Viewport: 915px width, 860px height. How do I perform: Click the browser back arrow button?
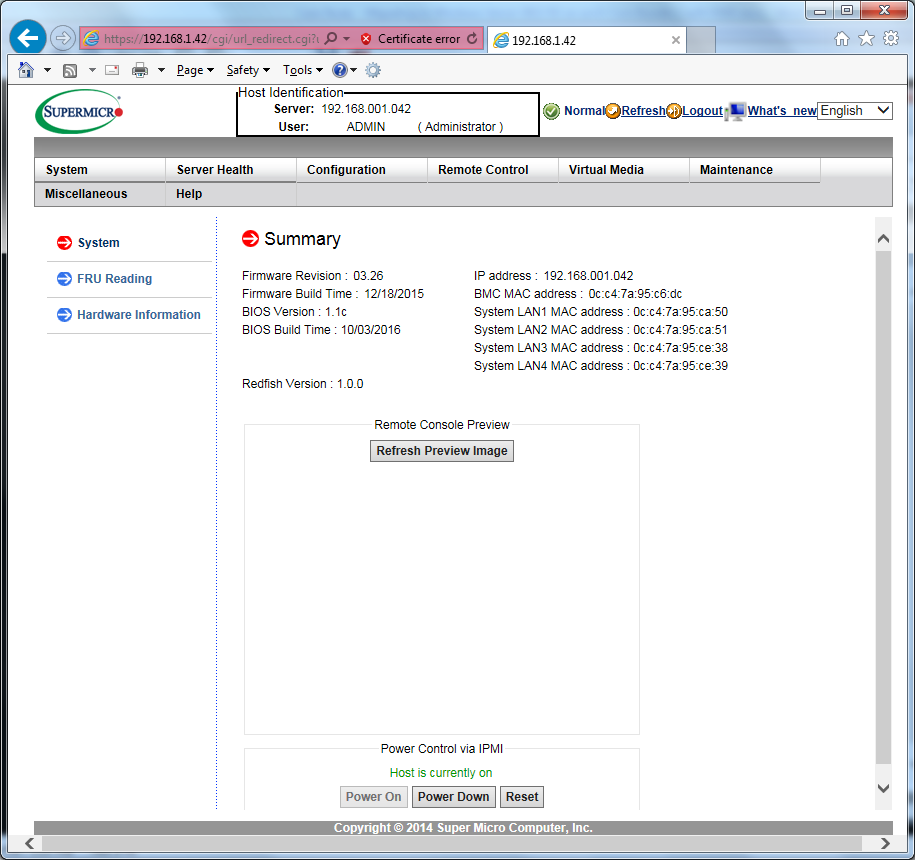coord(27,39)
